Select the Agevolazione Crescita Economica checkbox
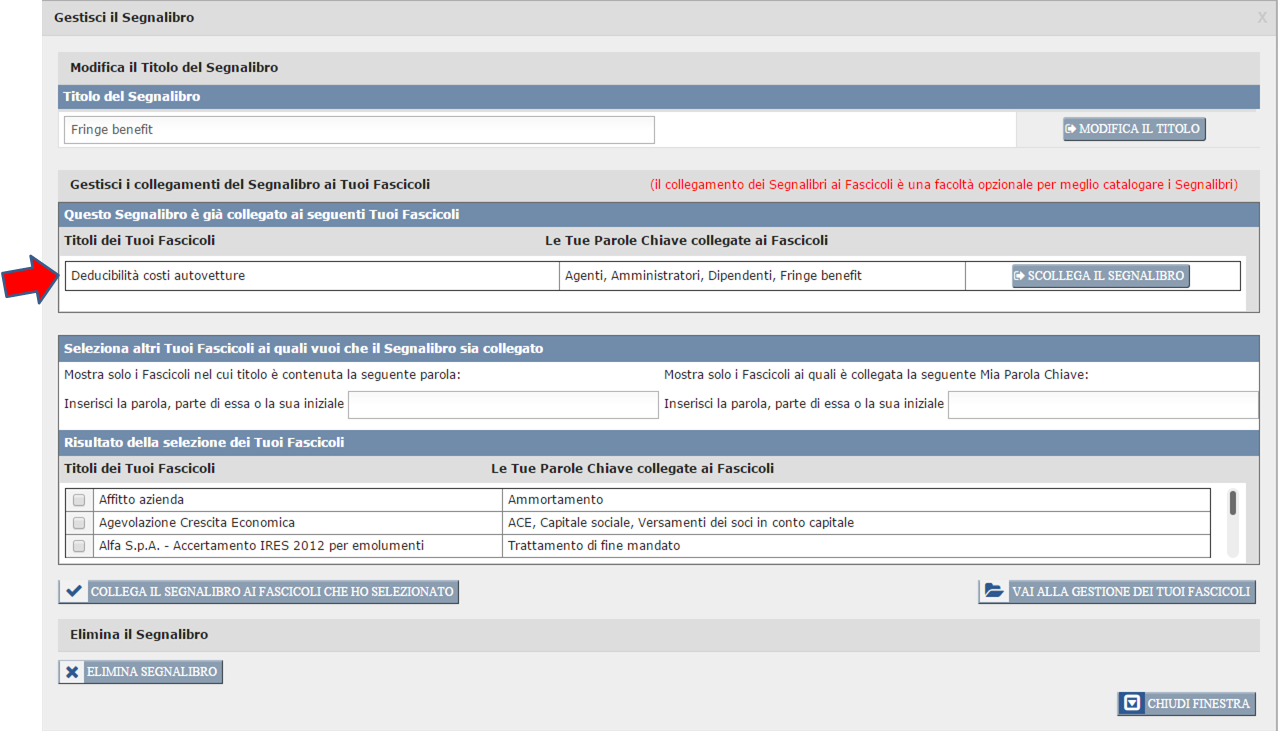Image resolution: width=1278 pixels, height=731 pixels. pyautogui.click(x=79, y=523)
